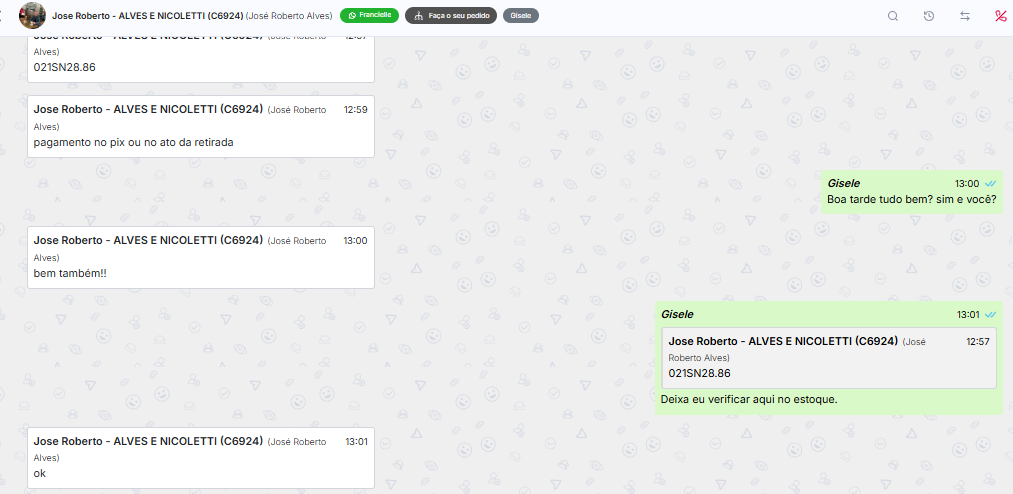Click read receipt checks on 13:00 message
1013x494 pixels.
coord(990,183)
